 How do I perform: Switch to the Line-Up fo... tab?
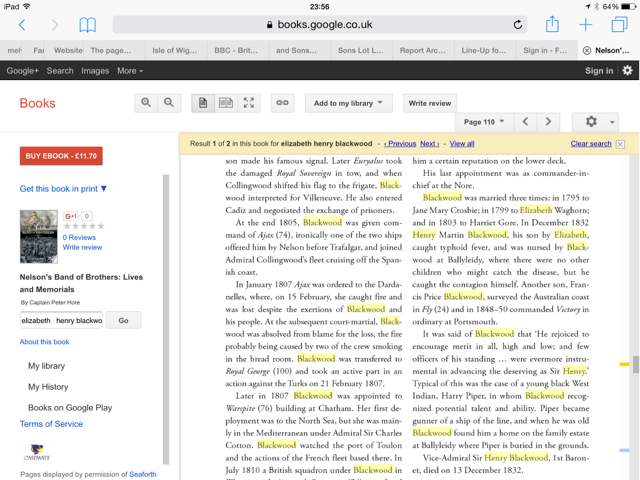(485, 51)
